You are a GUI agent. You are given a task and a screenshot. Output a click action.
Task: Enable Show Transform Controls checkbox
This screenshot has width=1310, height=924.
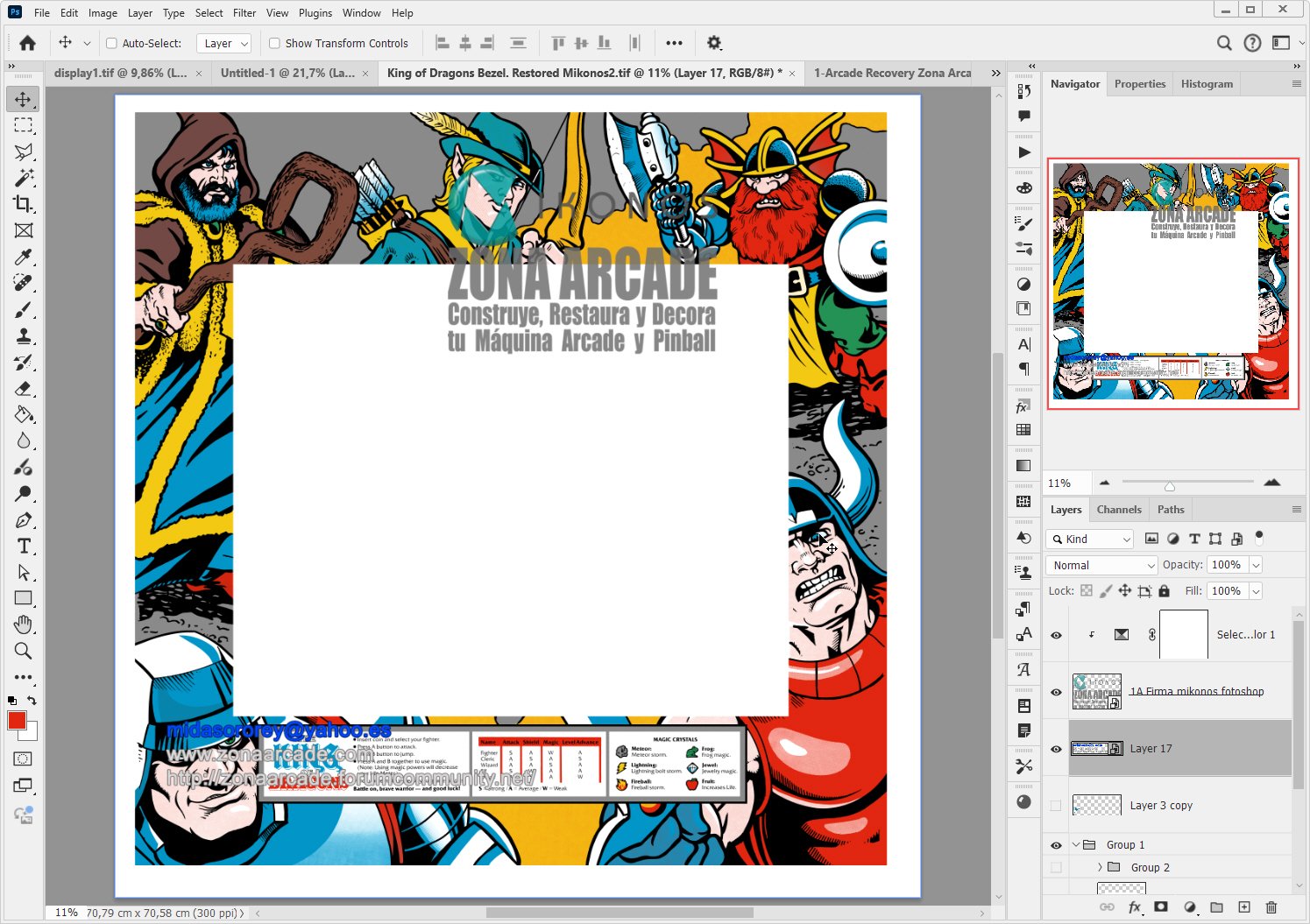pyautogui.click(x=275, y=43)
